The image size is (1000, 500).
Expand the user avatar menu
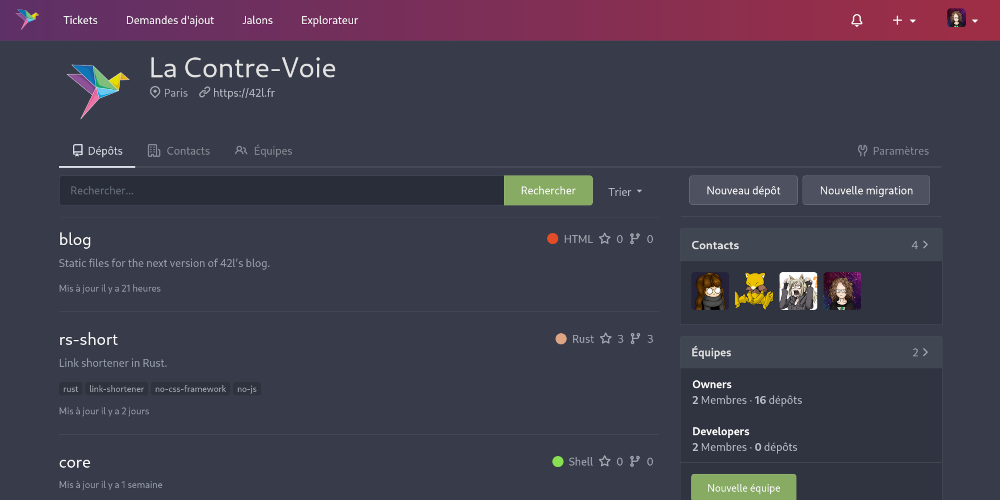click(962, 19)
